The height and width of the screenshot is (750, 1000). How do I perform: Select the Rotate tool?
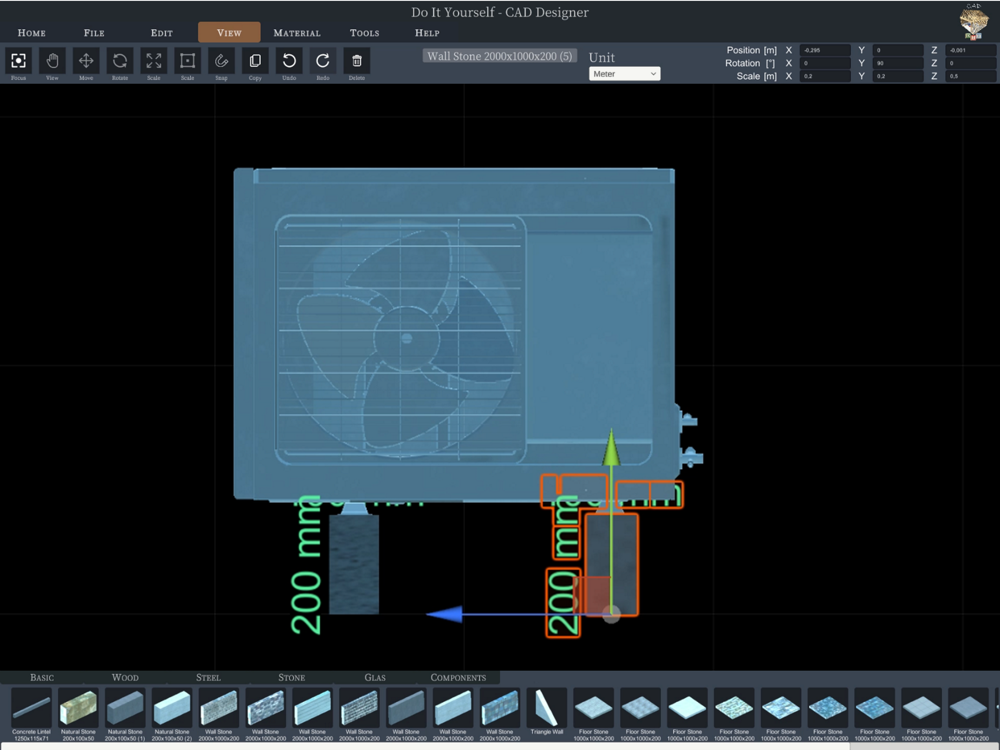120,61
